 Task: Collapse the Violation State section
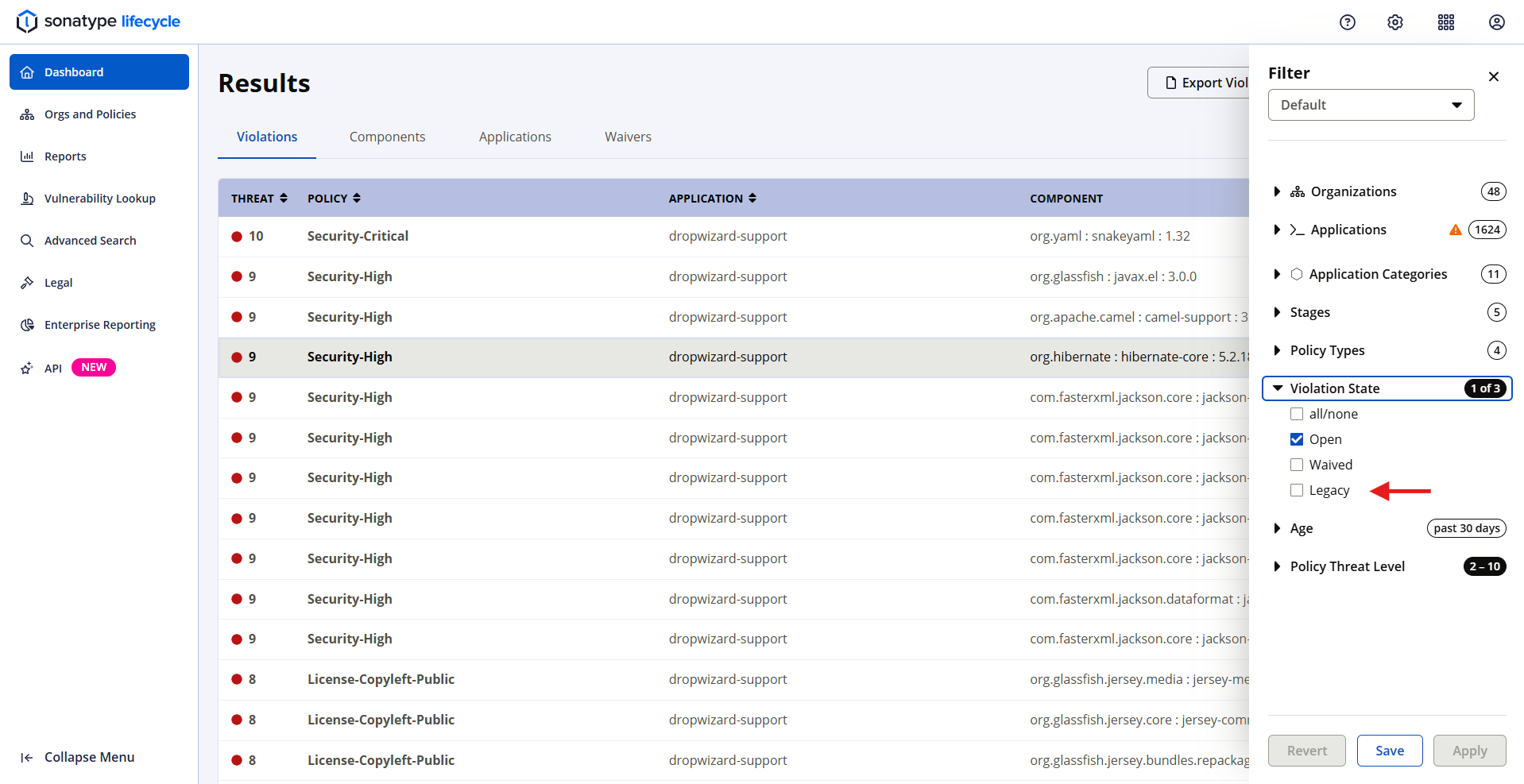[x=1387, y=388]
